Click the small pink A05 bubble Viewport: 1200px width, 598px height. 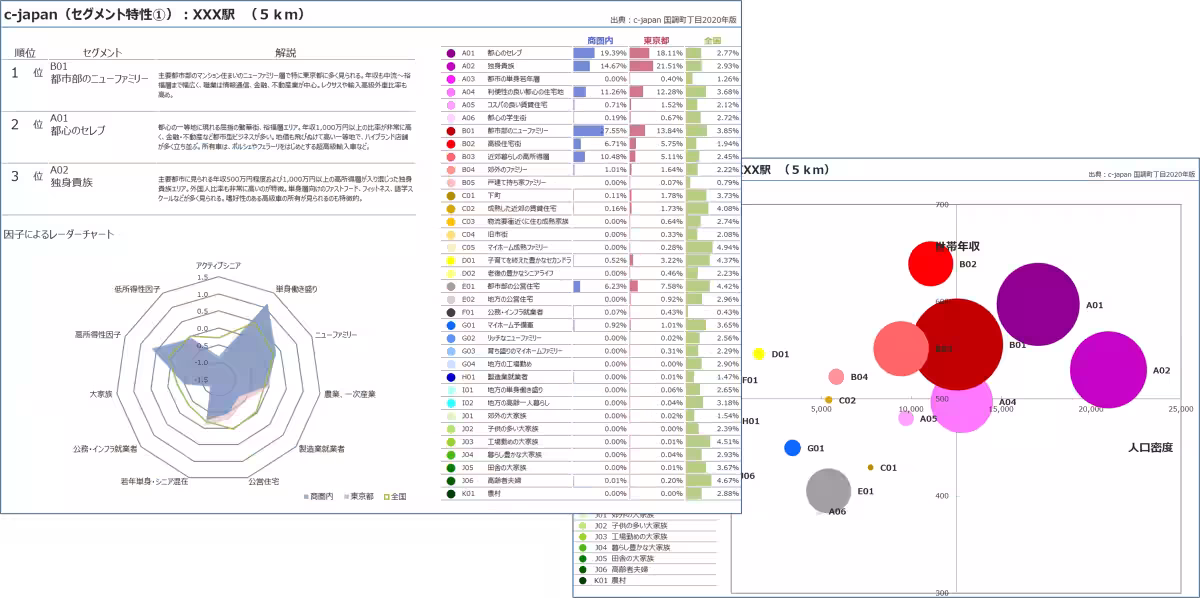(906, 418)
